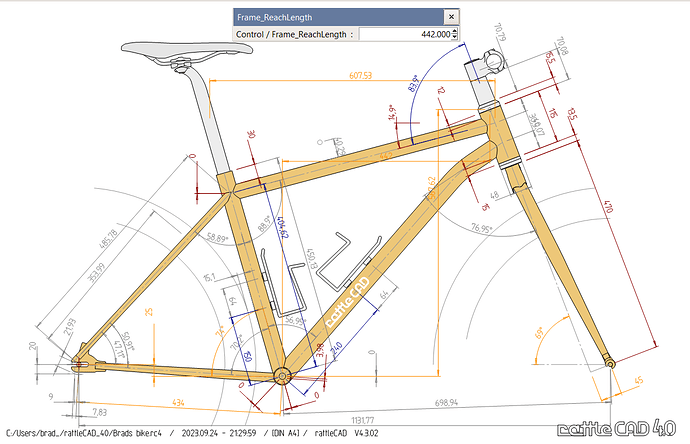Select the orange 607.53 dimension at top

pos(360,75)
